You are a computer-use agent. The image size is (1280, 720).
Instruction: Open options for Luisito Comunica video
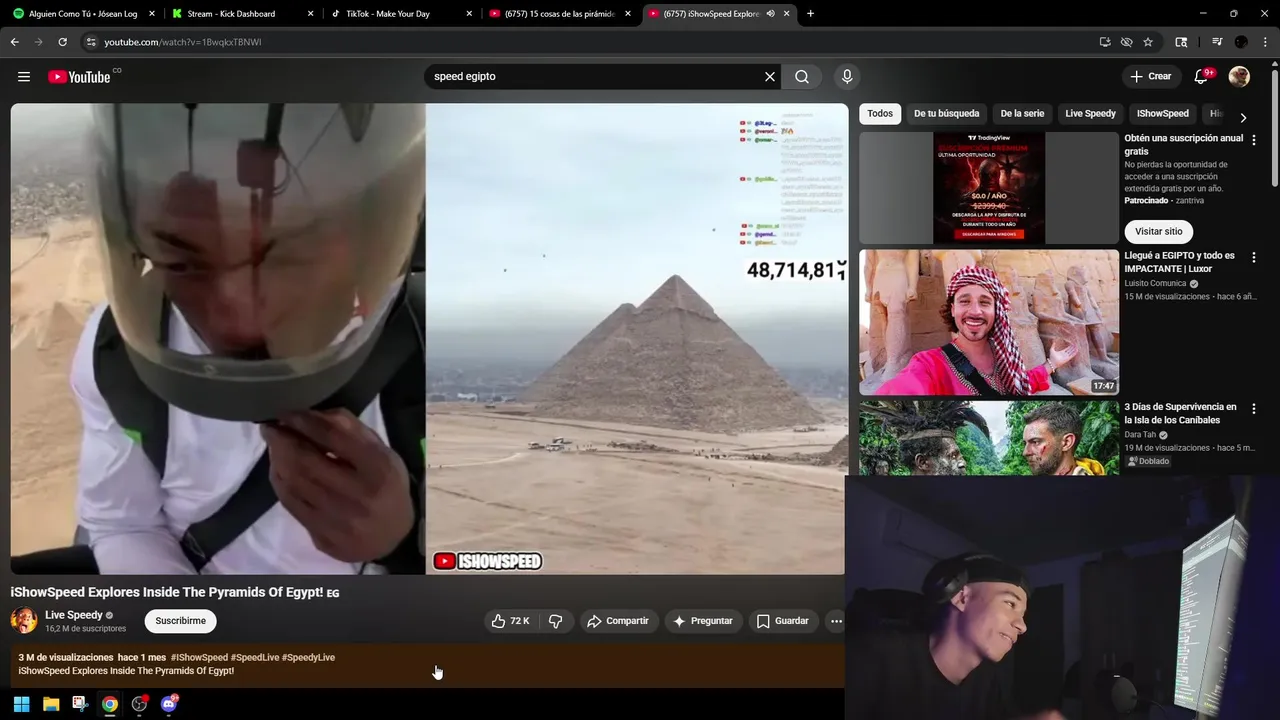(1254, 258)
